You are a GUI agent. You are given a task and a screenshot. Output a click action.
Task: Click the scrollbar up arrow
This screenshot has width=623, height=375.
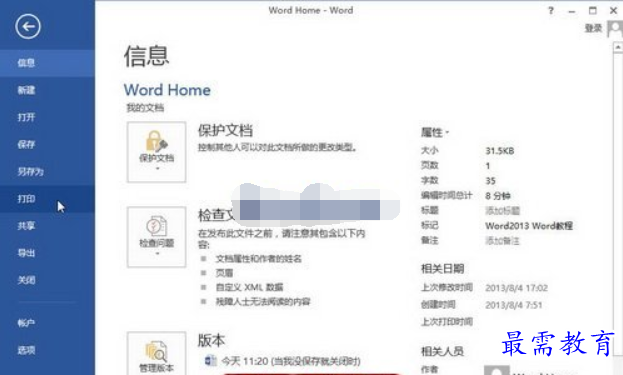618,48
